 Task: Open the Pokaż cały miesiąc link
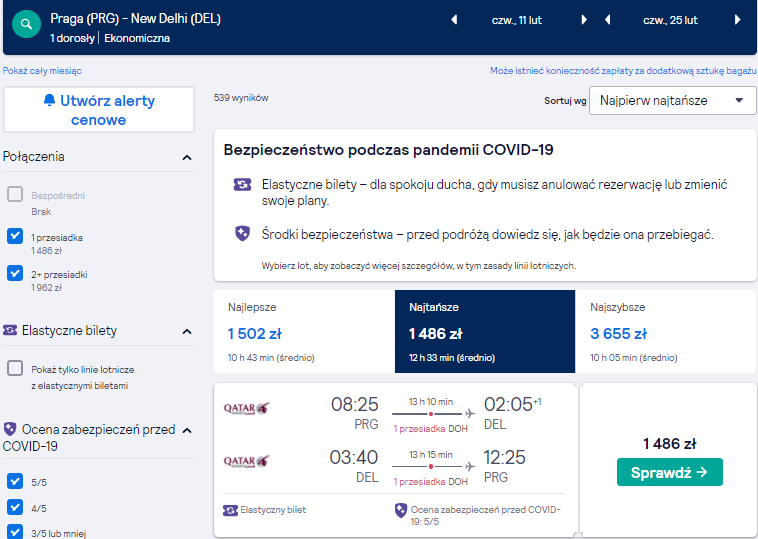point(42,71)
